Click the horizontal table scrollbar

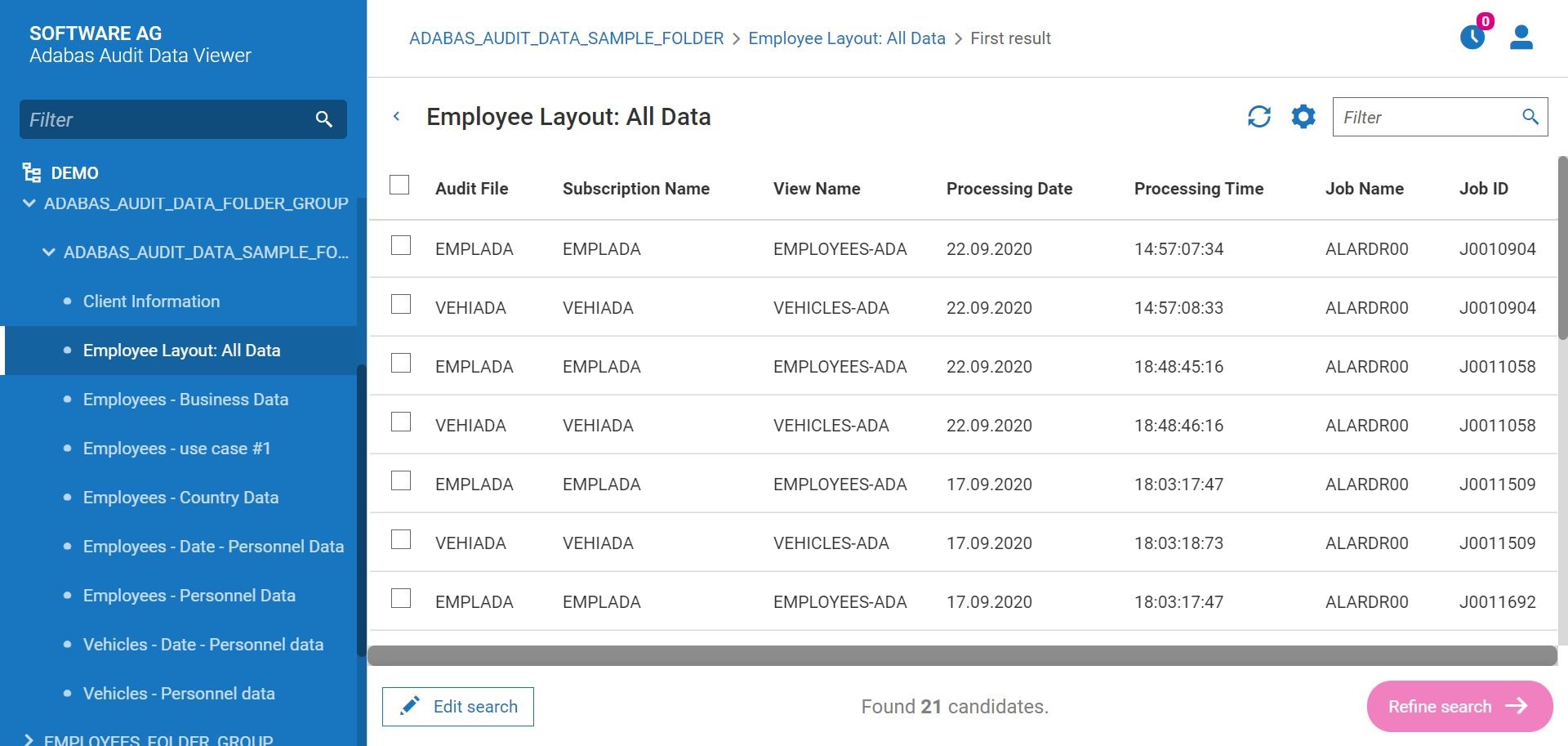pyautogui.click(x=962, y=655)
